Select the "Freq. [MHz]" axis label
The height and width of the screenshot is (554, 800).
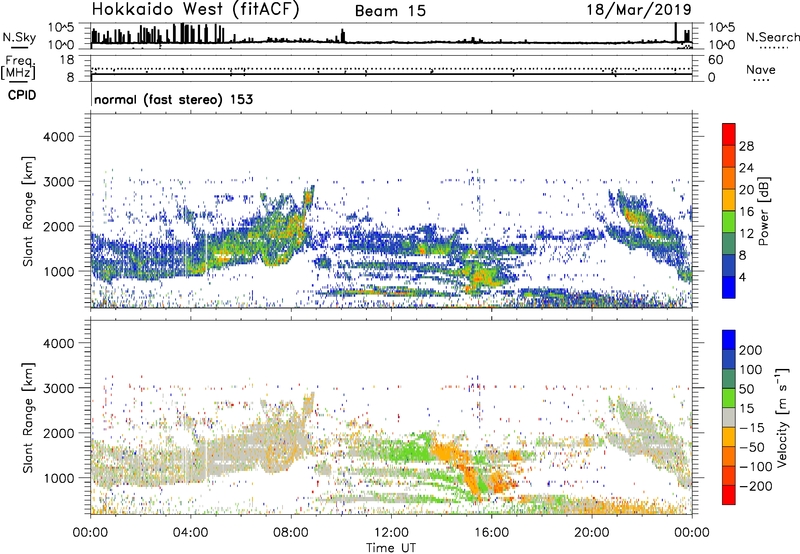(x=18, y=68)
